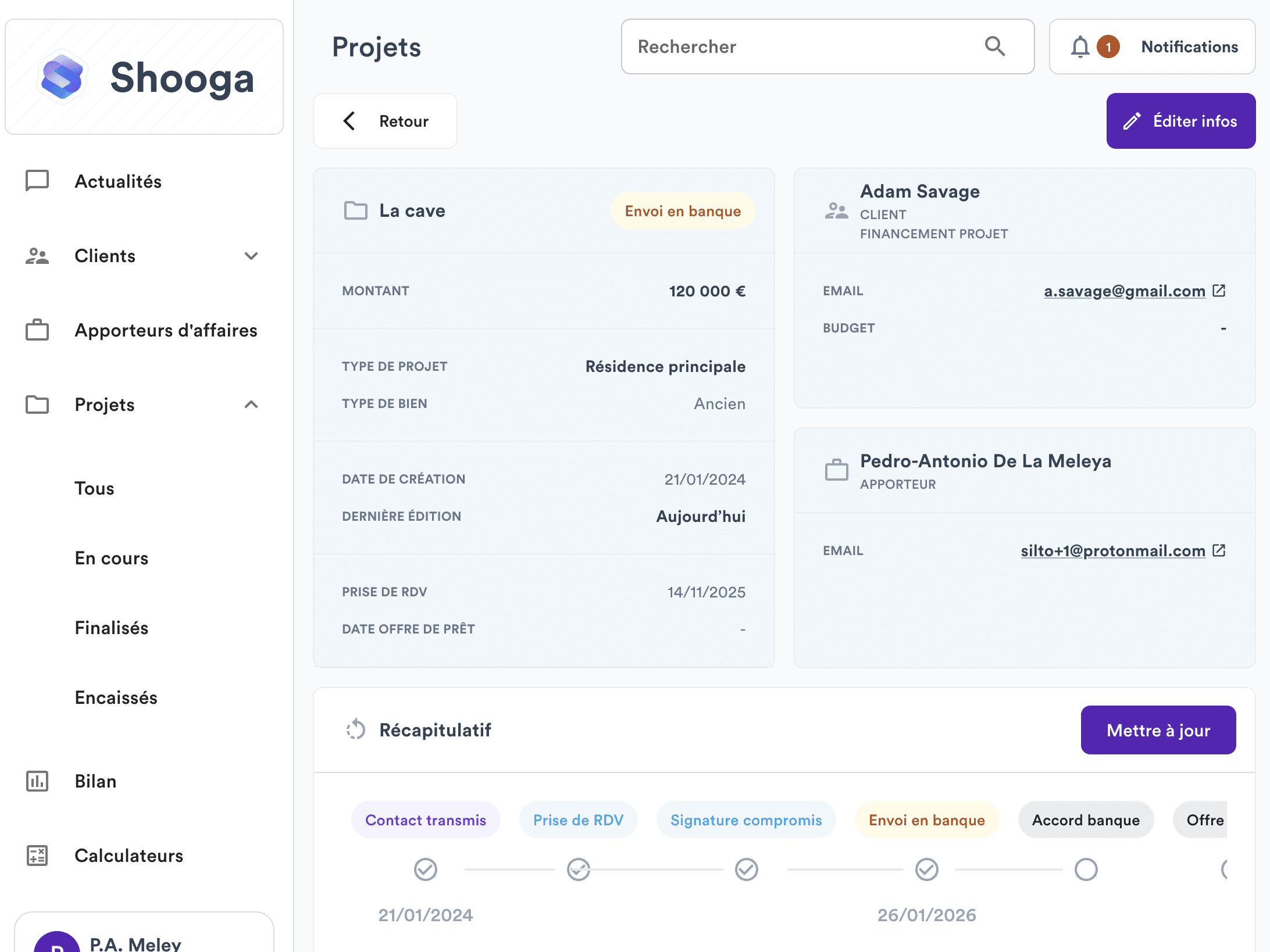Click the Éditer infos button
Viewport: 1270px width, 952px height.
pos(1180,121)
